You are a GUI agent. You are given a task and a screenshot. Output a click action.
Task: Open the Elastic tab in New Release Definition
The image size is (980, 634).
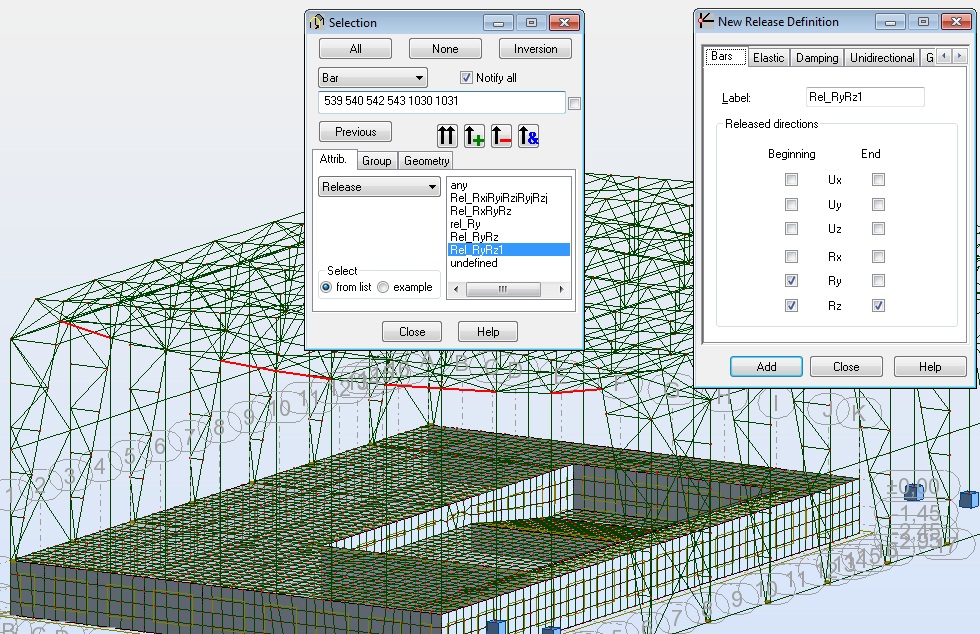click(769, 57)
